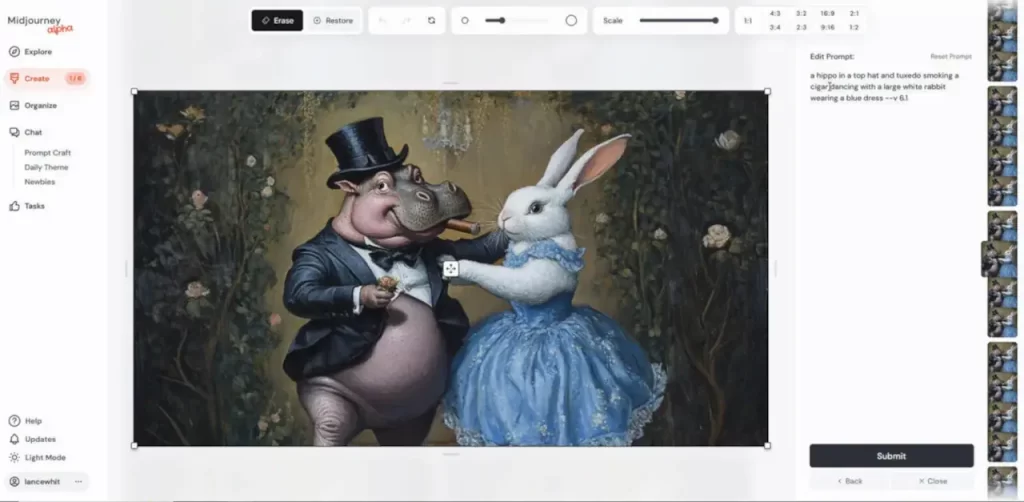Select the Restore tool
Viewport: 1024px width, 502px height.
coord(333,20)
